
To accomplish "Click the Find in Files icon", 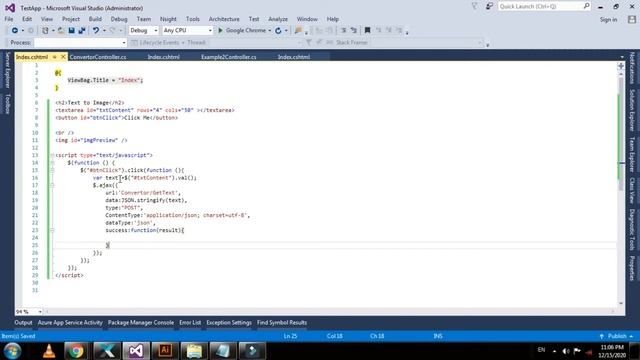I will point(298,31).
